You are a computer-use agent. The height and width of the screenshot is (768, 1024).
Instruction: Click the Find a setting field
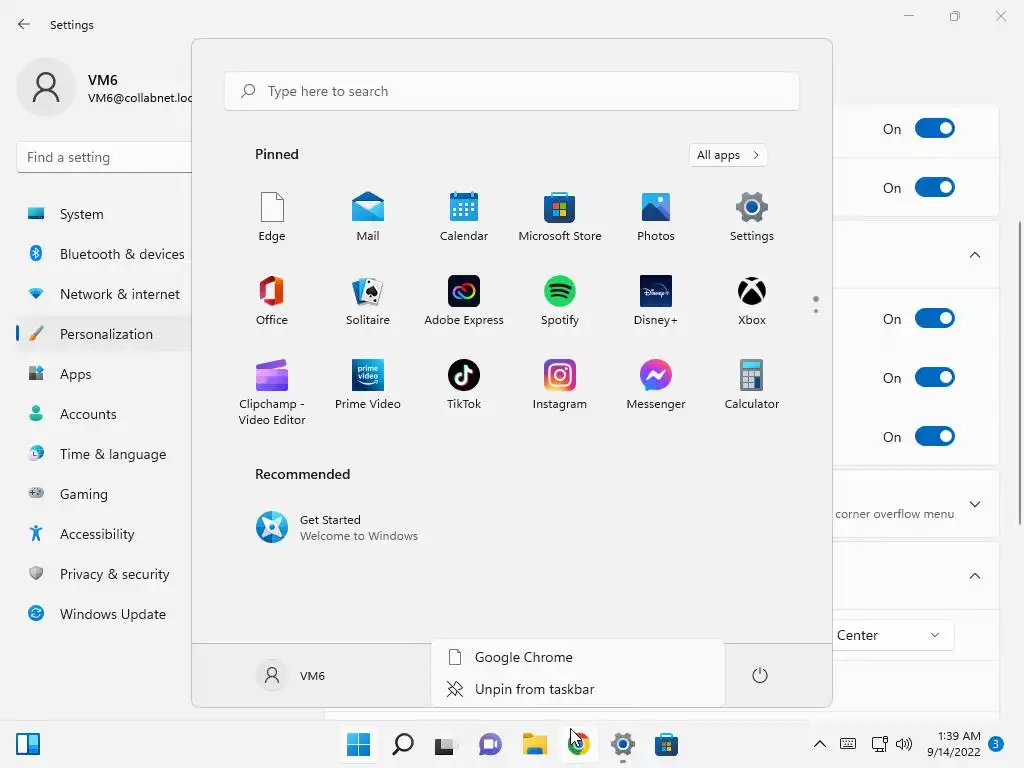(x=104, y=157)
